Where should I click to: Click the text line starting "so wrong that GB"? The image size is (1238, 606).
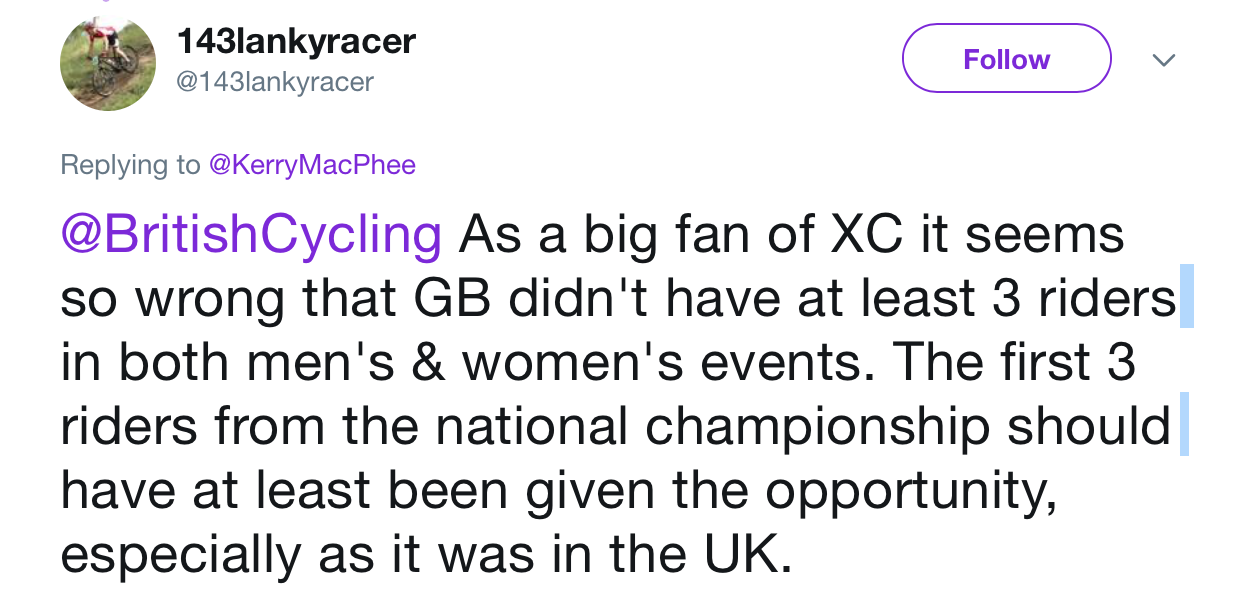(617, 299)
